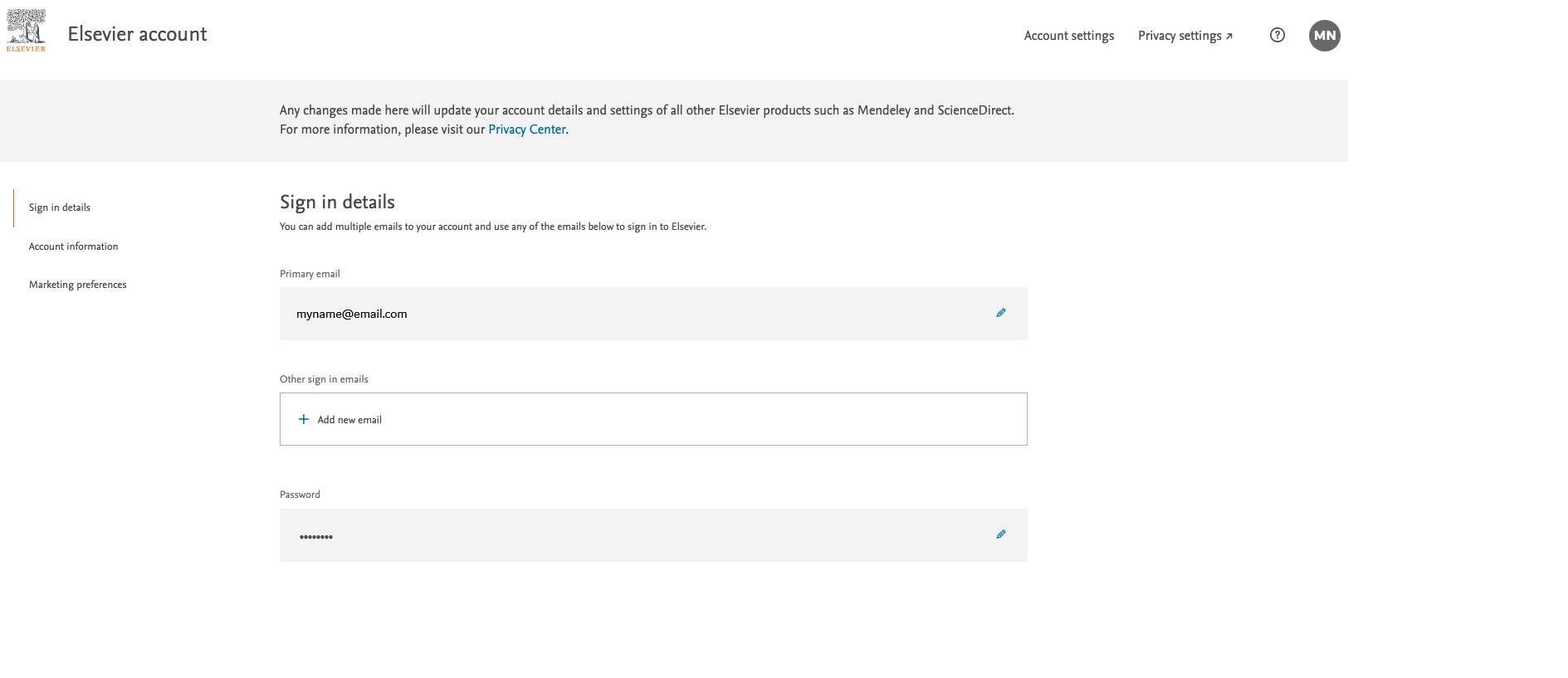
Task: Click the Elsevier account title
Action: [137, 34]
